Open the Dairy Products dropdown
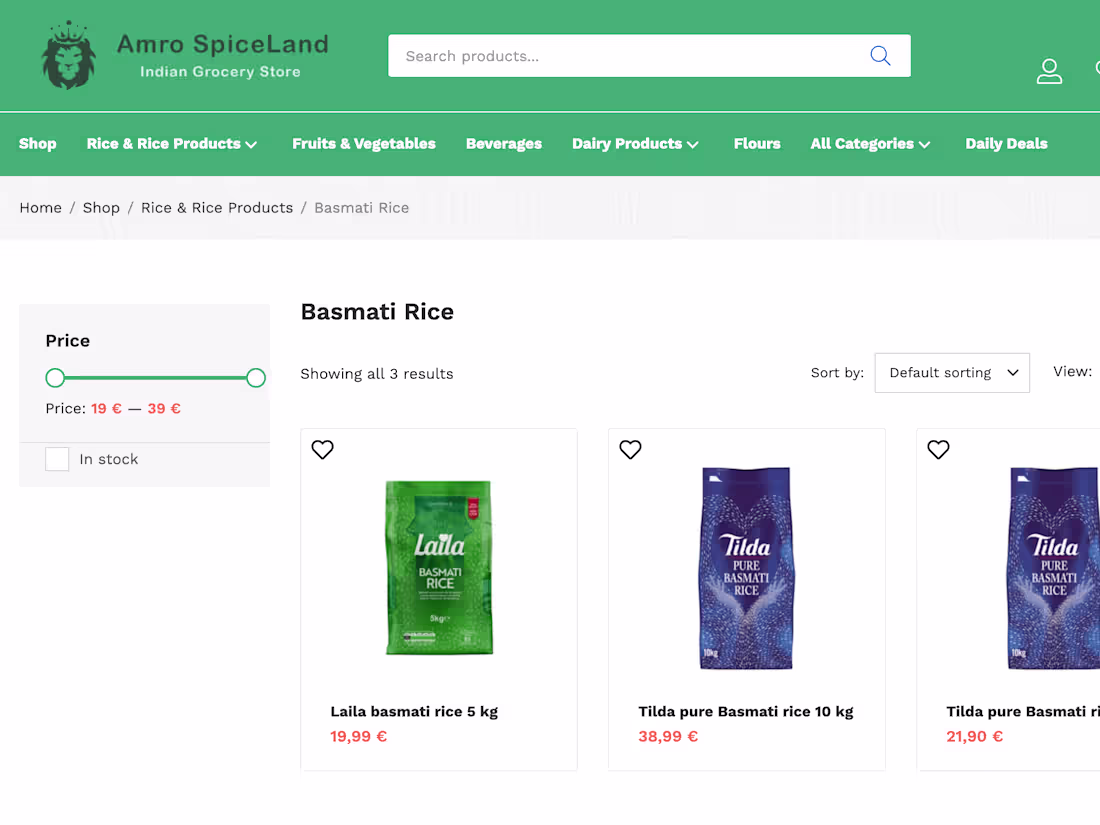The width and height of the screenshot is (1100, 825). tap(635, 143)
